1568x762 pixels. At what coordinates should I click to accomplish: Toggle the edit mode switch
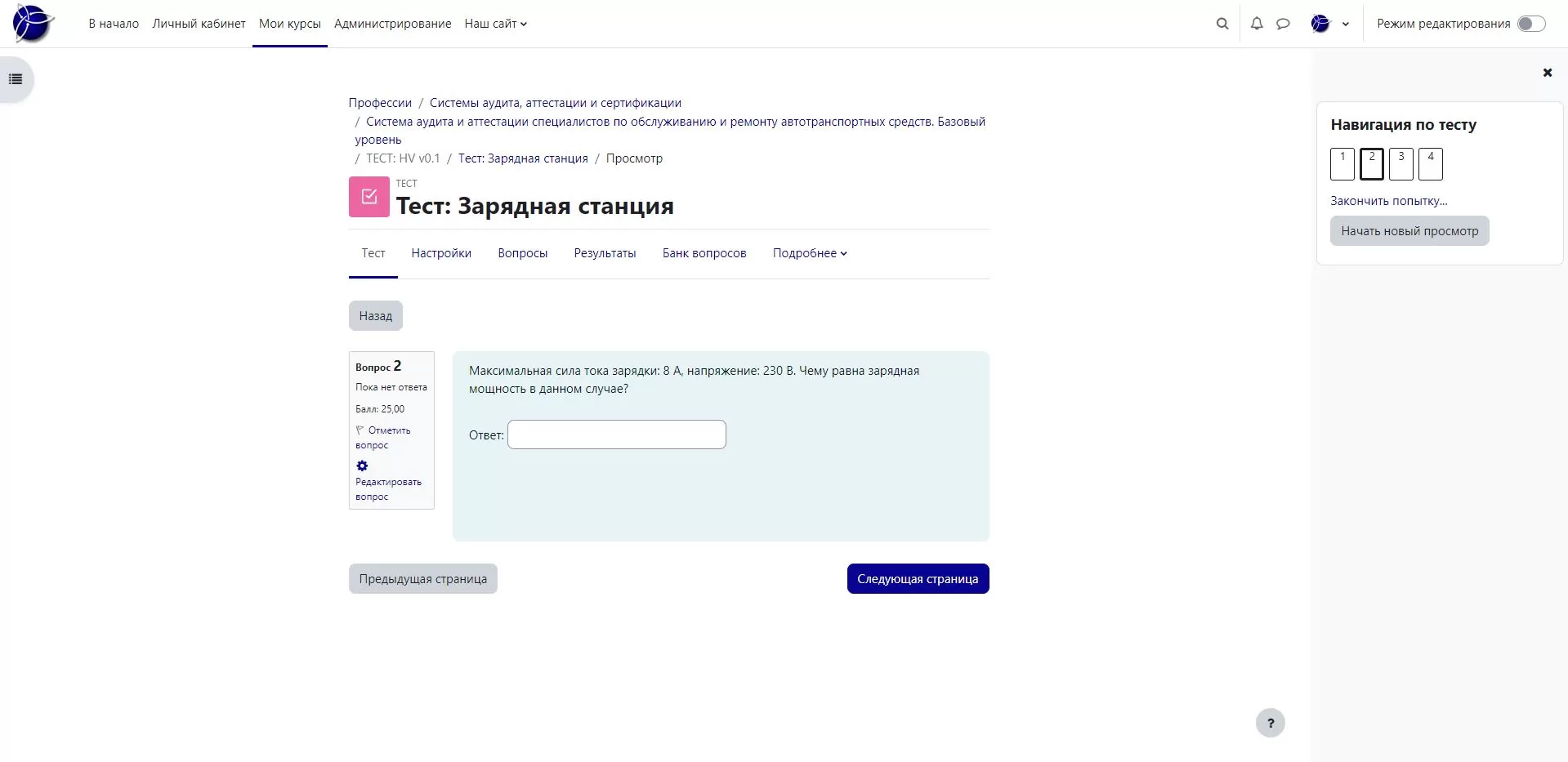(x=1531, y=24)
